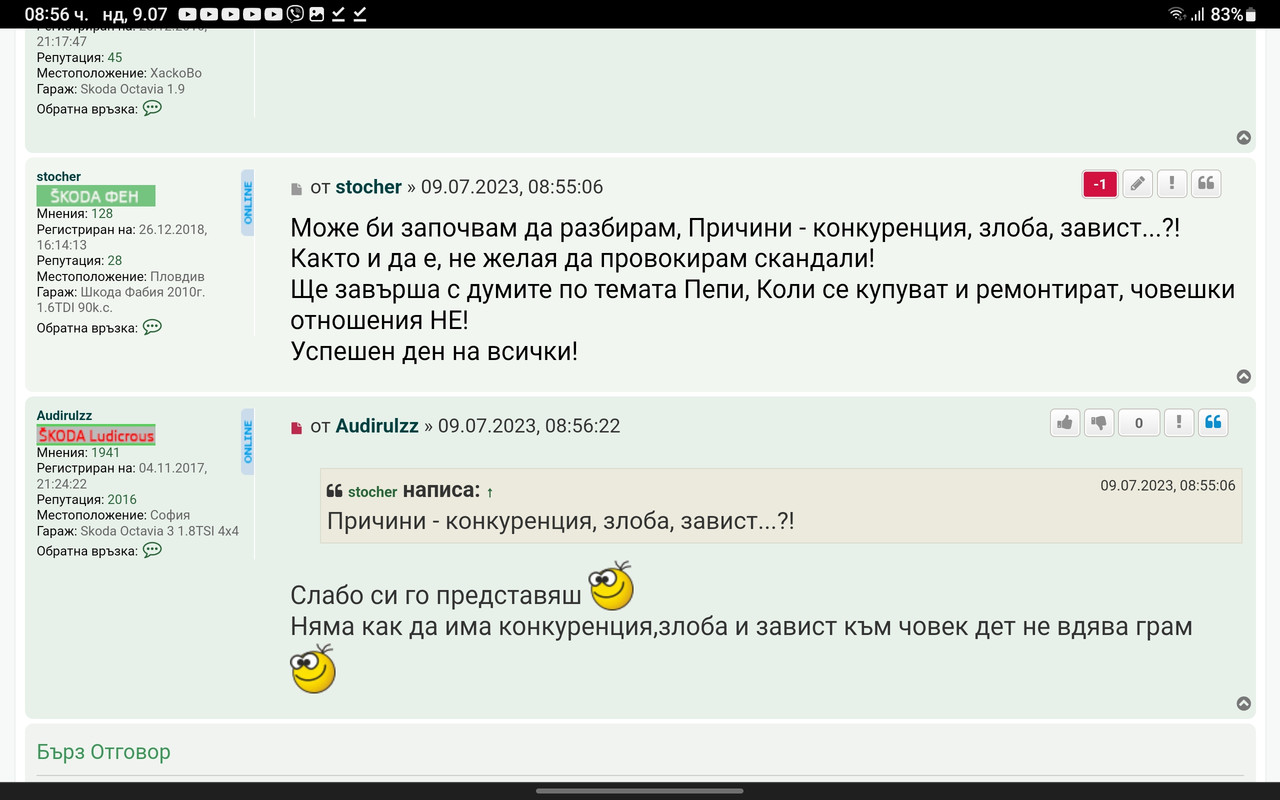The width and height of the screenshot is (1280, 800).
Task: Jump to quoted post via the up arrow
Action: pyautogui.click(x=489, y=491)
